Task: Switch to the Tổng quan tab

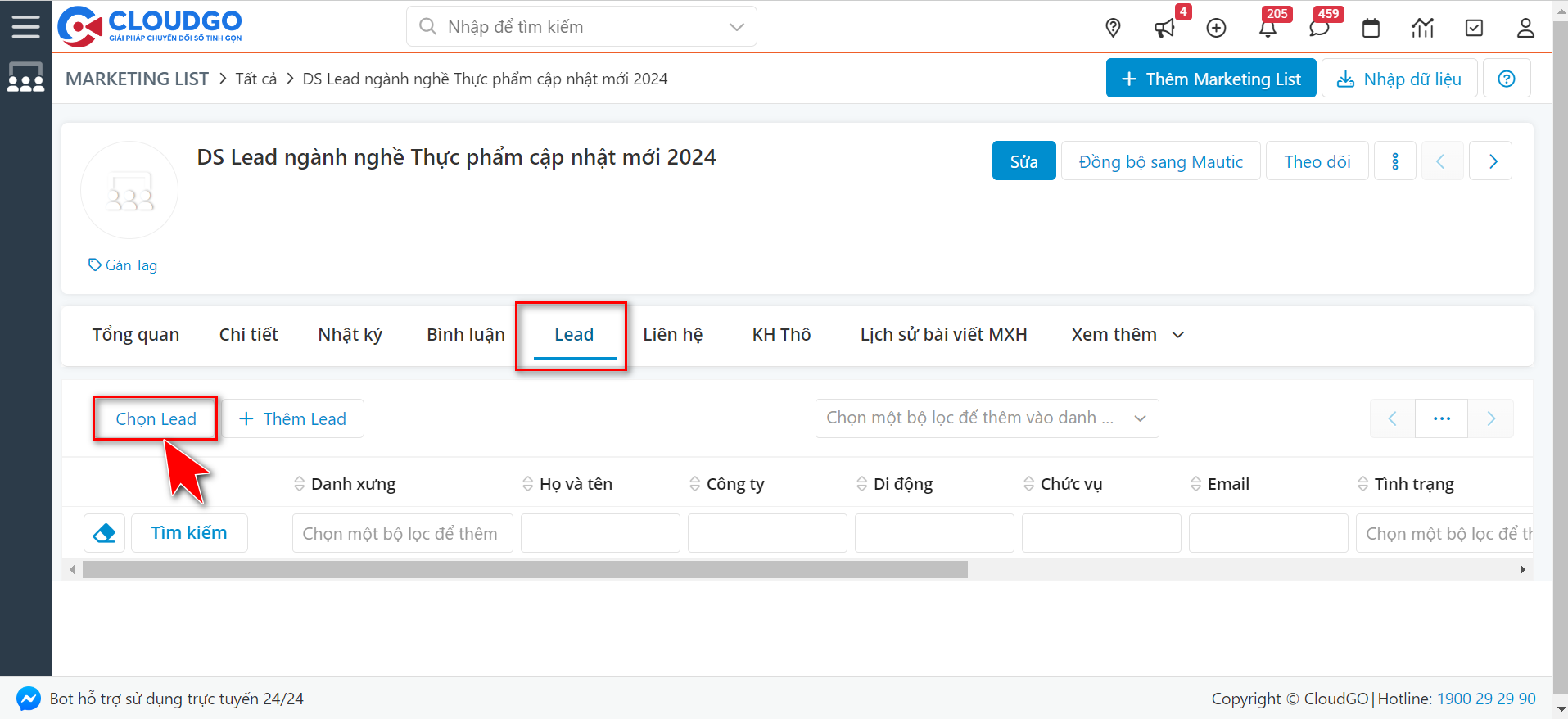Action: point(135,335)
